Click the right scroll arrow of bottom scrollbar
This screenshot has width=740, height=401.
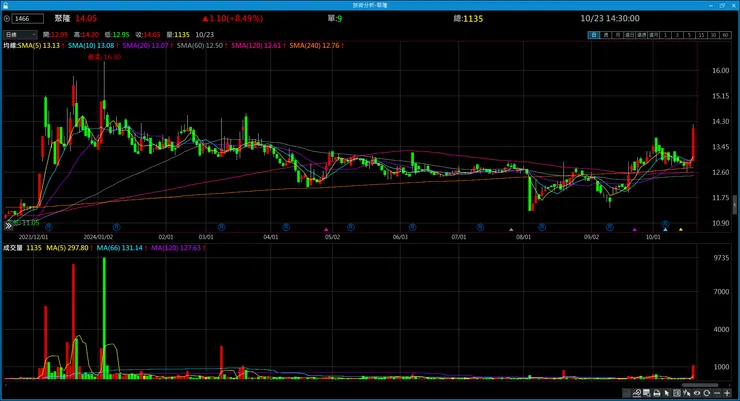(729, 385)
